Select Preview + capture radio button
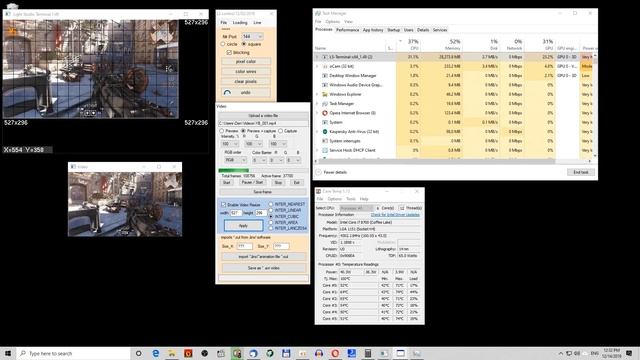The height and width of the screenshot is (360, 640). [x=244, y=131]
